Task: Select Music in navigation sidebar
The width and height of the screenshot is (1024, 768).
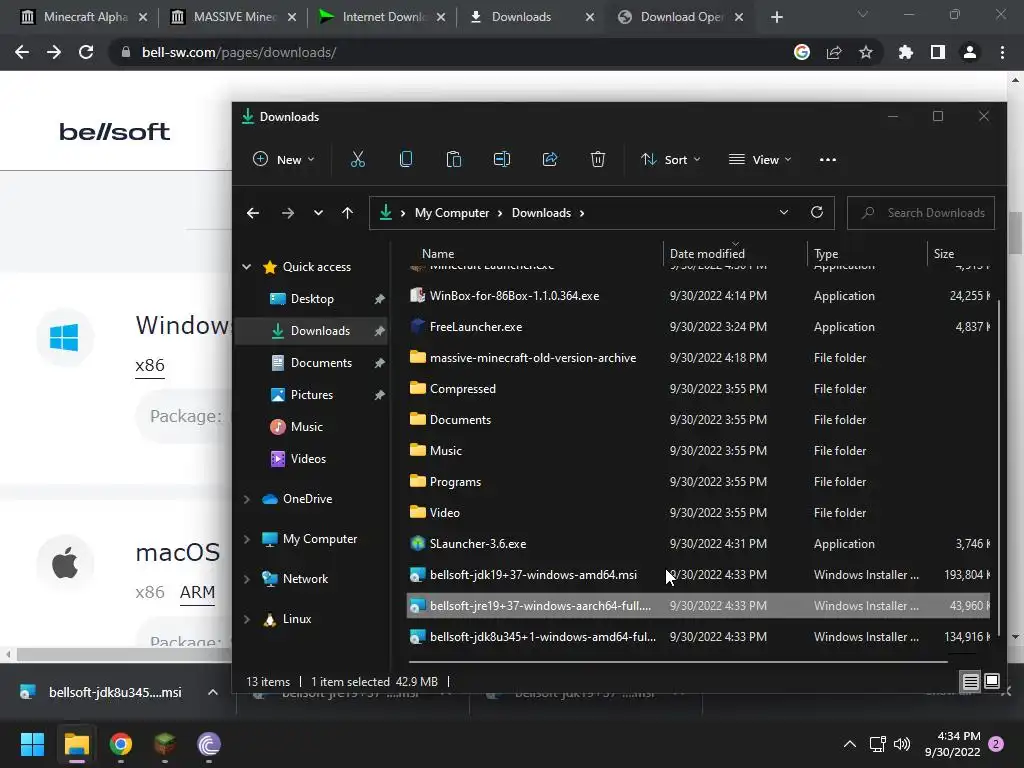Action: [x=312, y=426]
